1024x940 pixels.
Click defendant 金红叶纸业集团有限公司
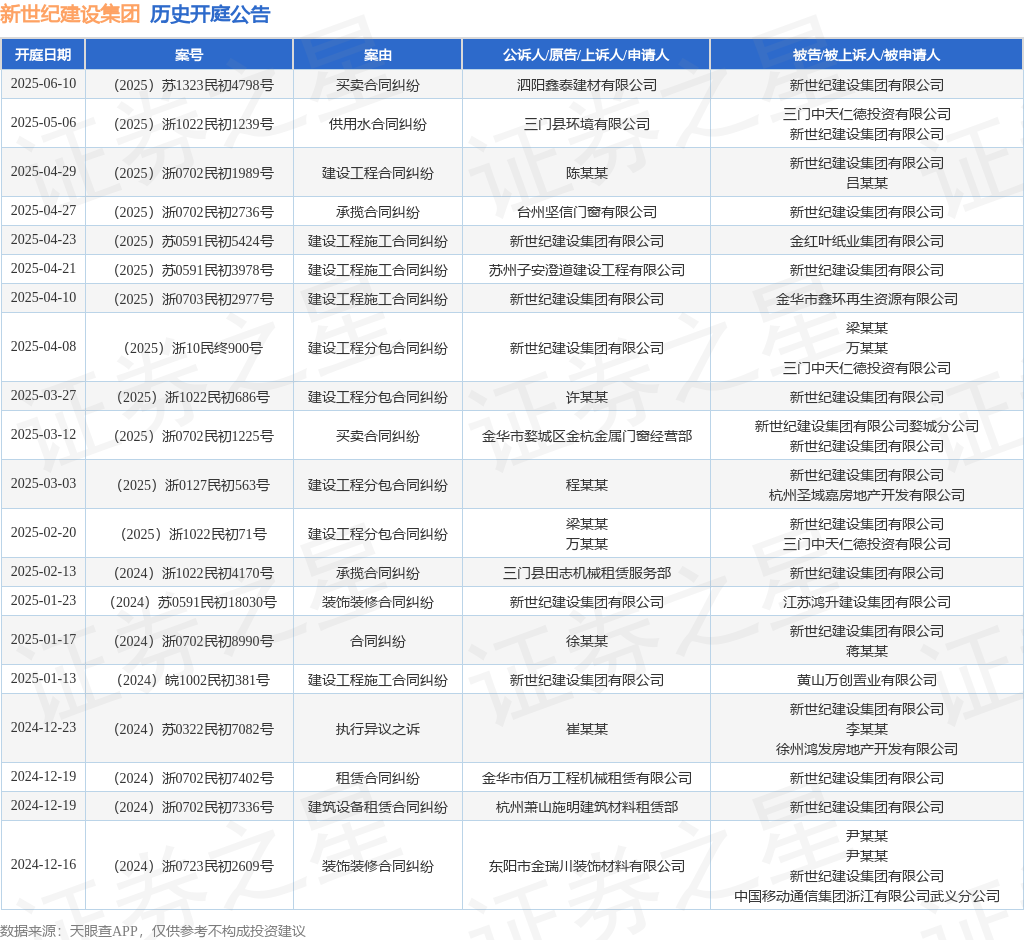point(867,241)
